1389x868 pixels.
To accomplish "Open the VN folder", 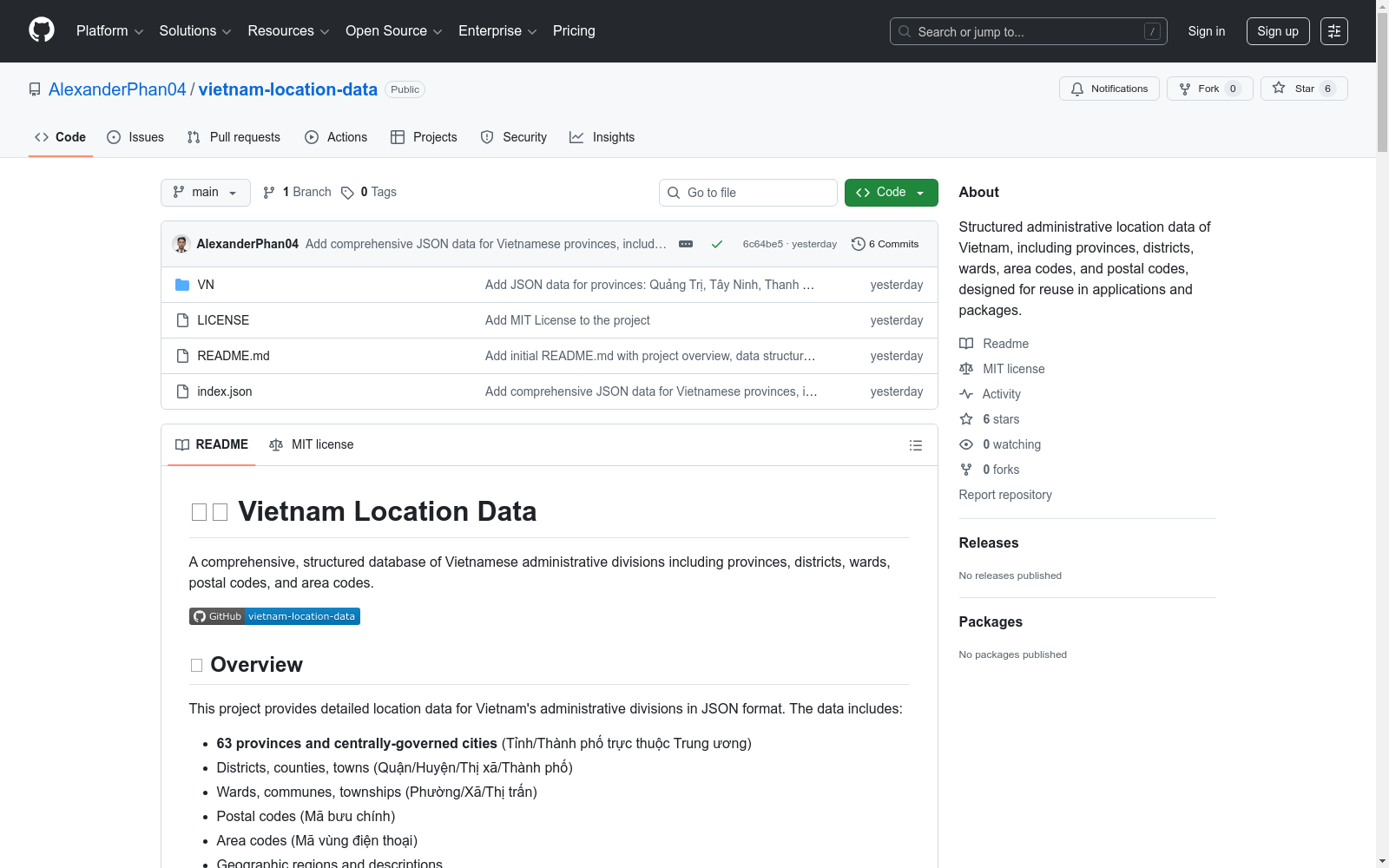I will (x=206, y=285).
